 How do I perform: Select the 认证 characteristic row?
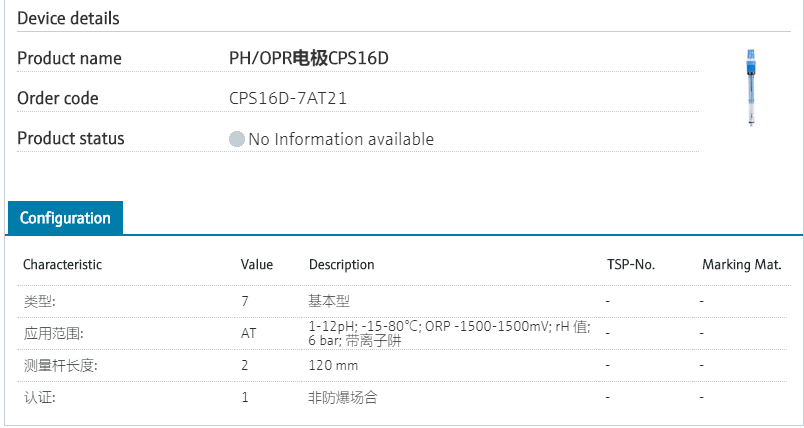click(x=40, y=398)
